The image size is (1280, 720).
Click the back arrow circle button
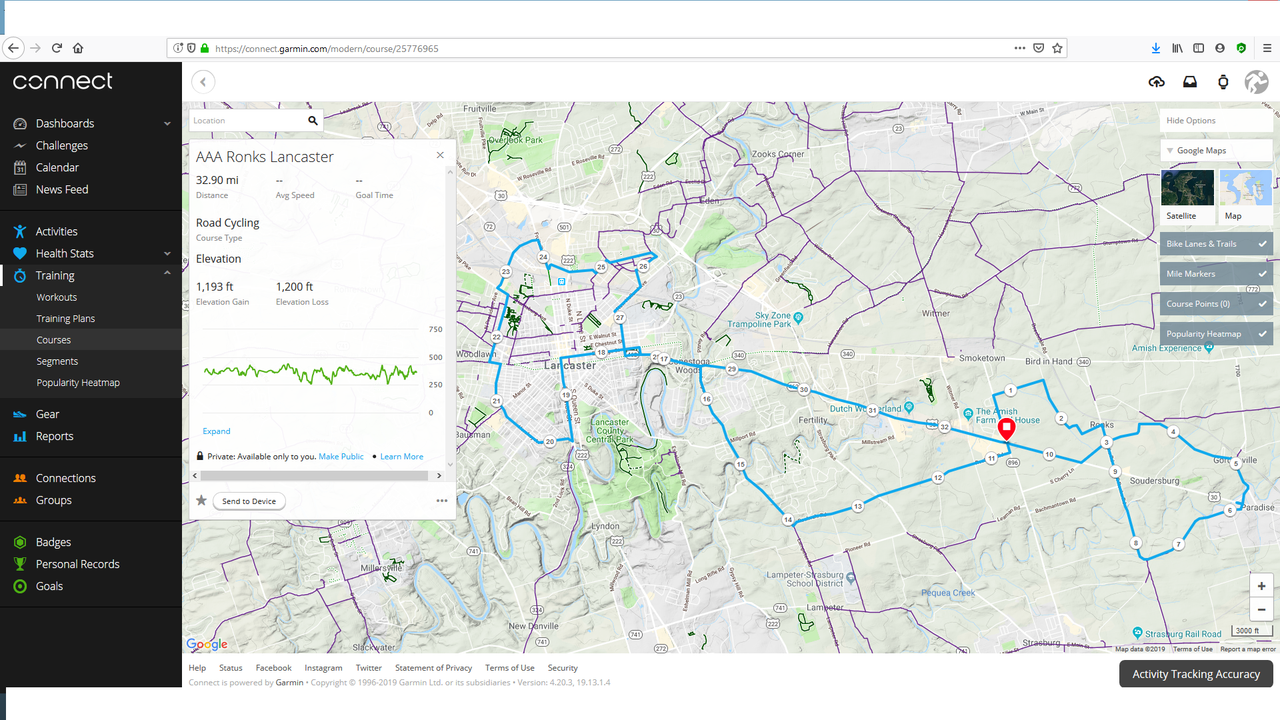click(x=203, y=82)
